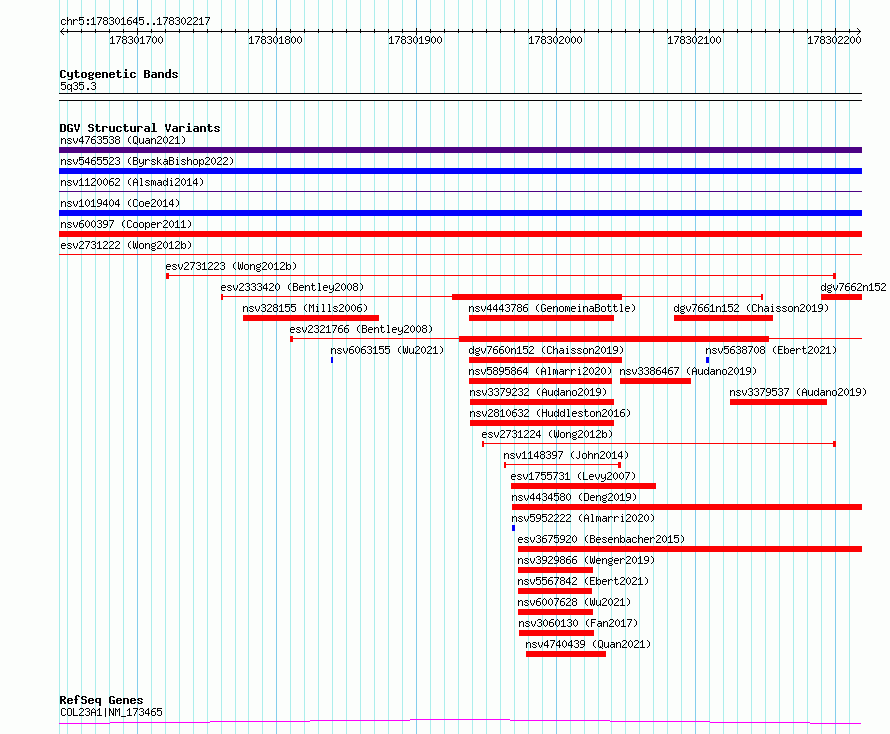Click nsv328155 (Mills2006) label

click(305, 308)
